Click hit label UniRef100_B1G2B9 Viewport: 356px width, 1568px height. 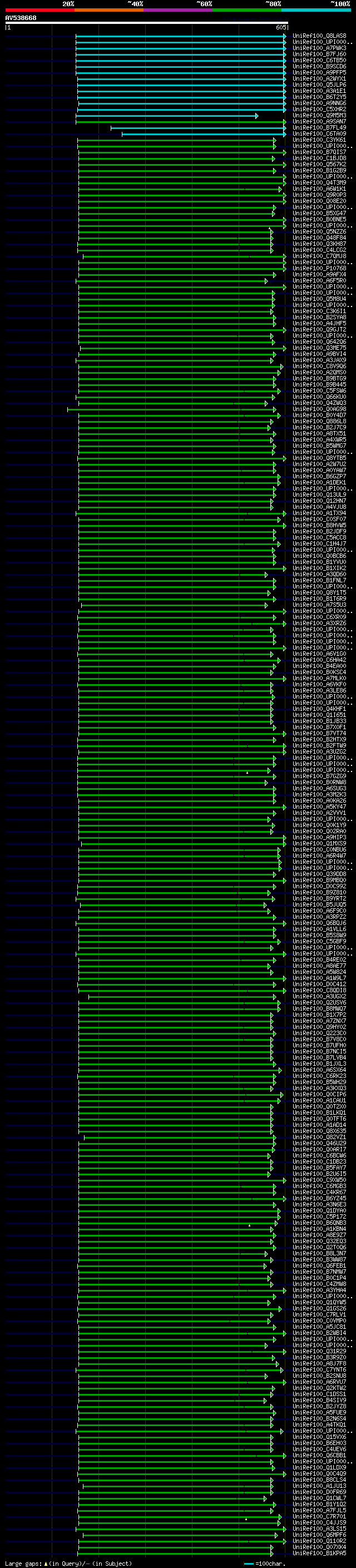point(319,170)
